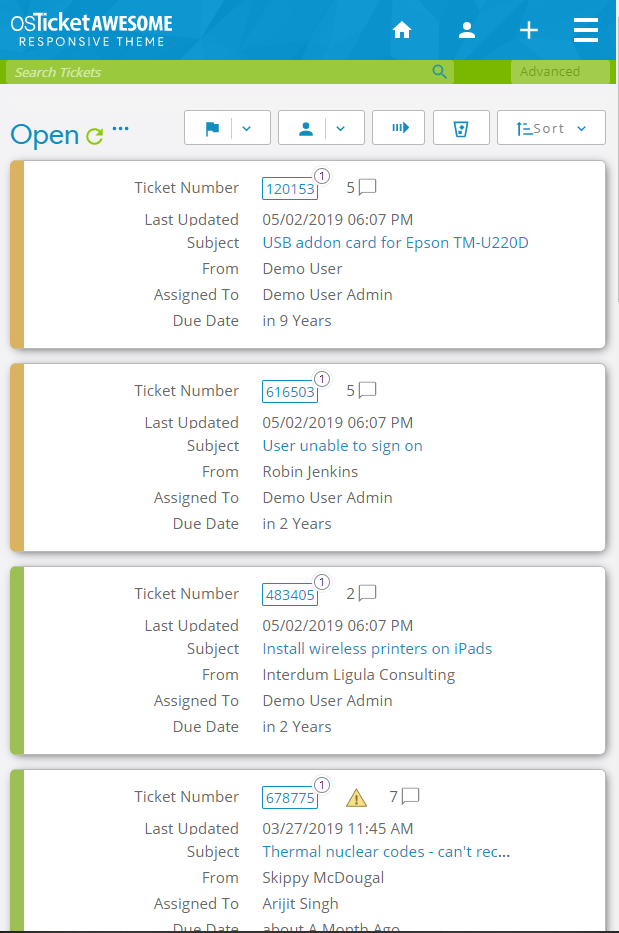Click the transfer arrow button
This screenshot has height=933, width=619.
(x=399, y=128)
